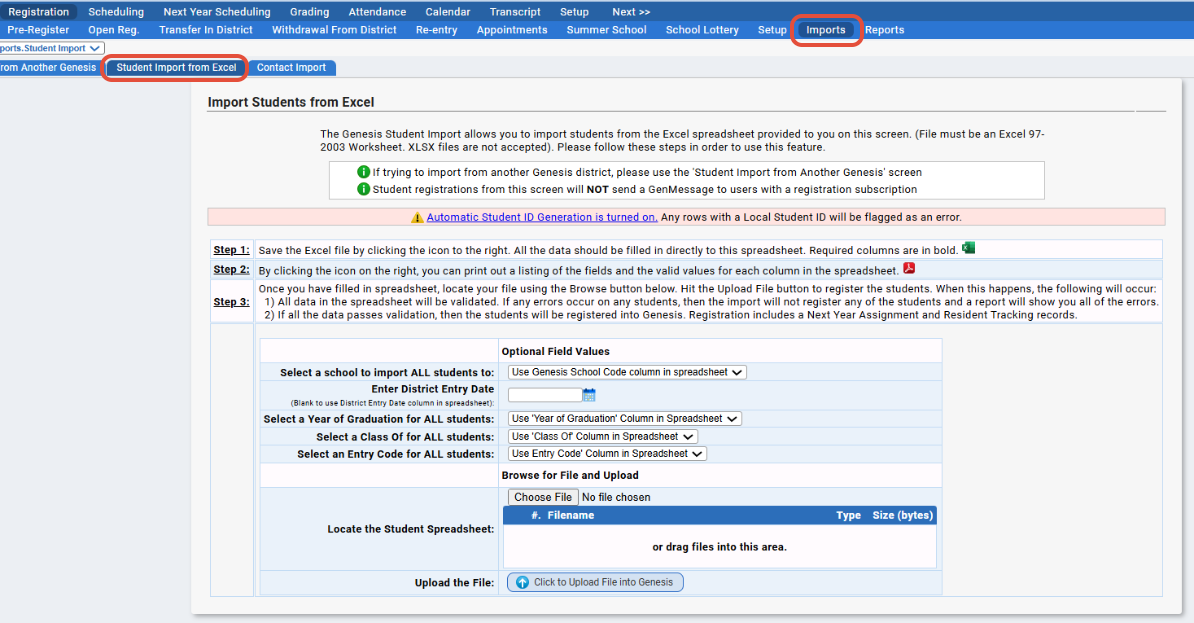The height and width of the screenshot is (623, 1194).
Task: Open Transfer In District submenu
Action: pos(206,30)
